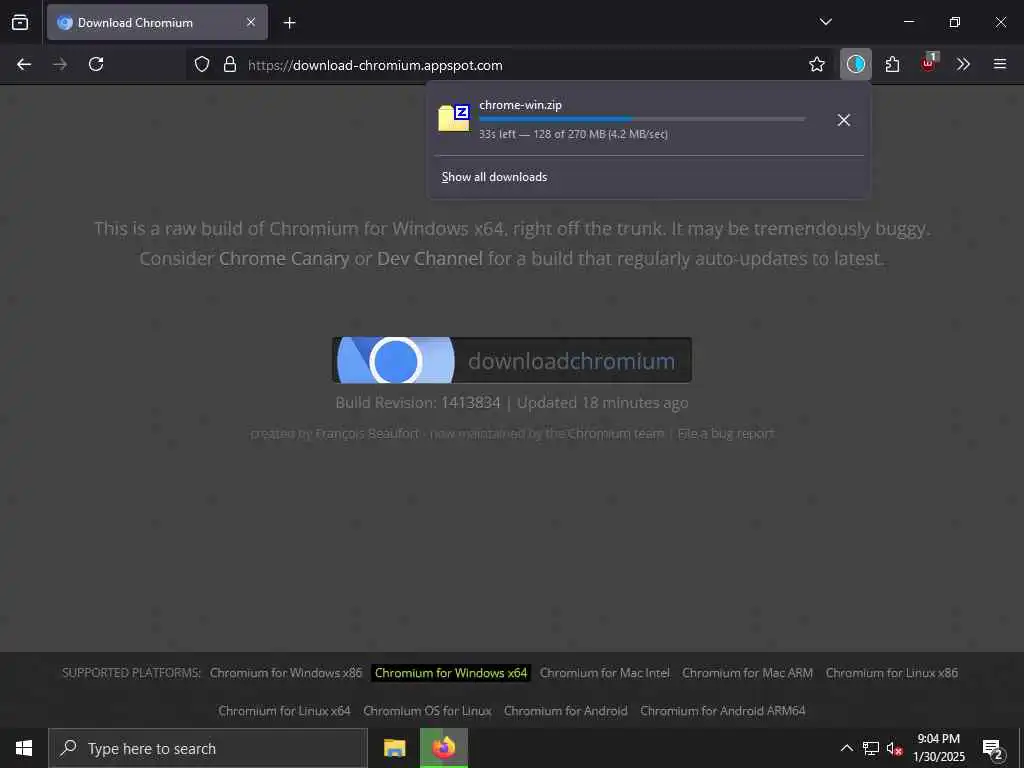Image resolution: width=1024 pixels, height=768 pixels.
Task: Open a new tab
Action: click(289, 23)
